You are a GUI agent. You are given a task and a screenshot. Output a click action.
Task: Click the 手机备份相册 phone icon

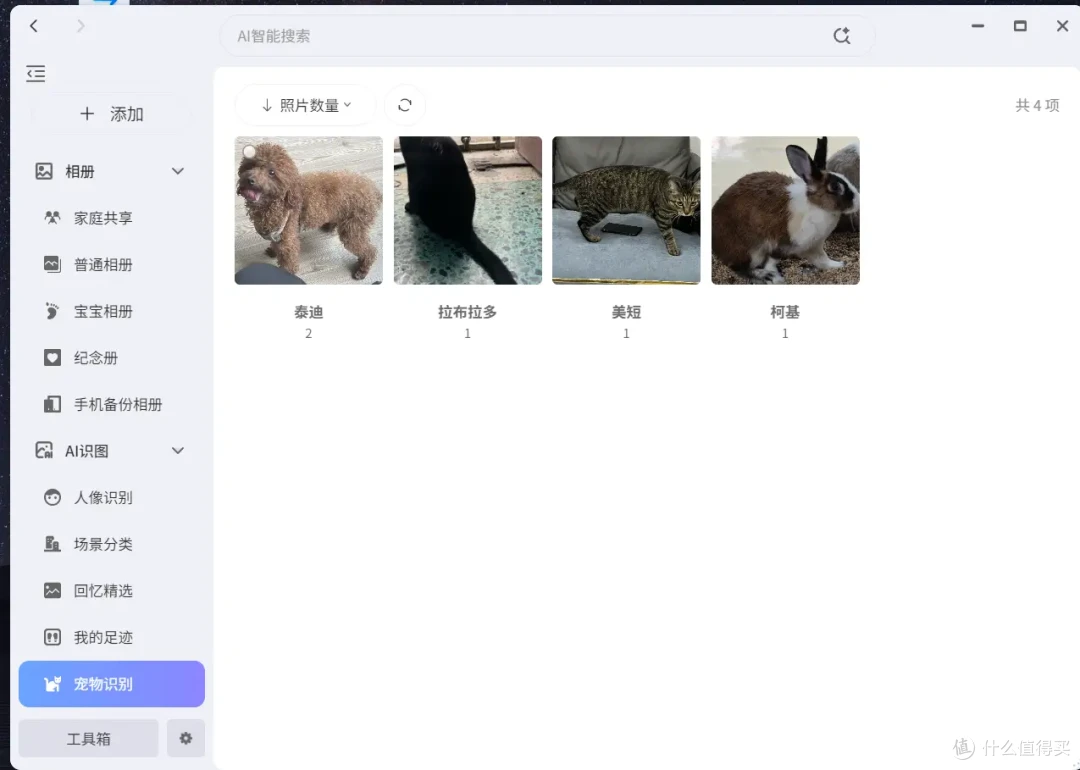click(52, 404)
